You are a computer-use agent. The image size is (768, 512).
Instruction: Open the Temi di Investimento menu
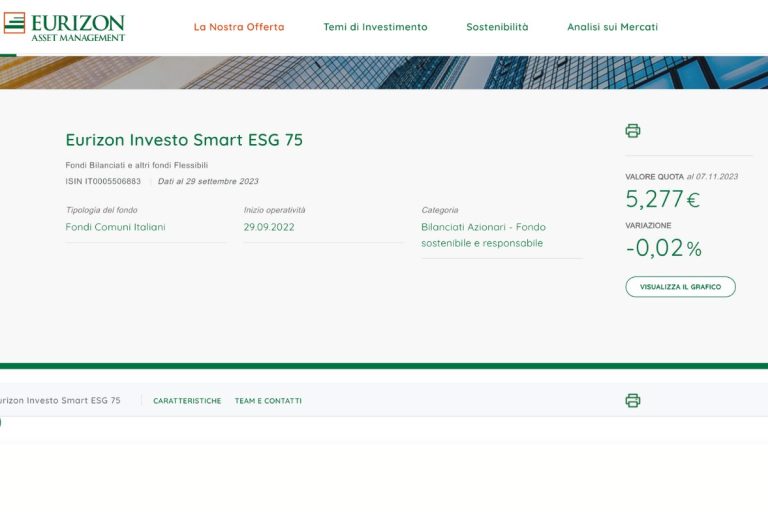point(375,27)
